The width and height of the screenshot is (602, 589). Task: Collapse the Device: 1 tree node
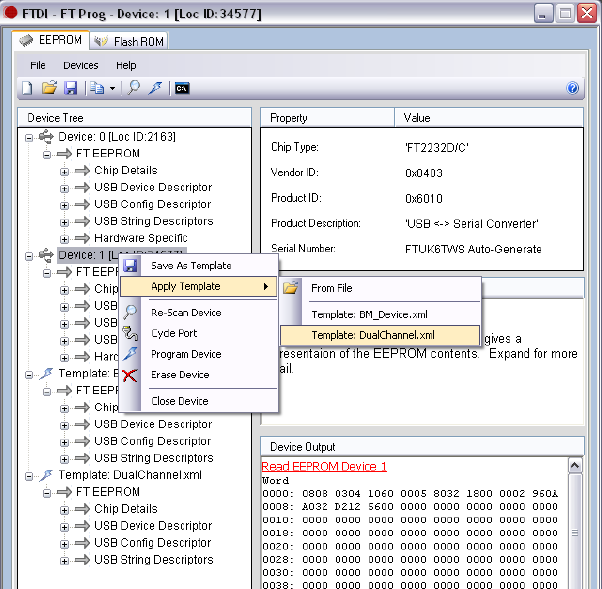click(29, 256)
